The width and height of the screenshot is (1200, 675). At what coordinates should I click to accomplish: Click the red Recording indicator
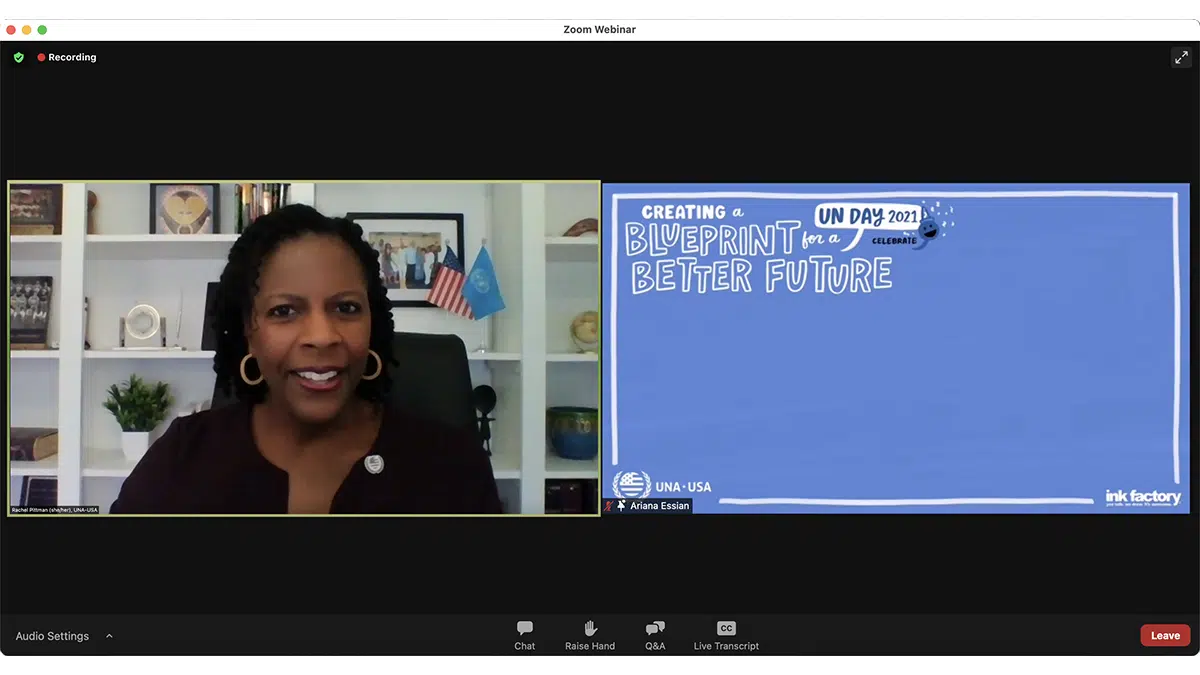67,58
